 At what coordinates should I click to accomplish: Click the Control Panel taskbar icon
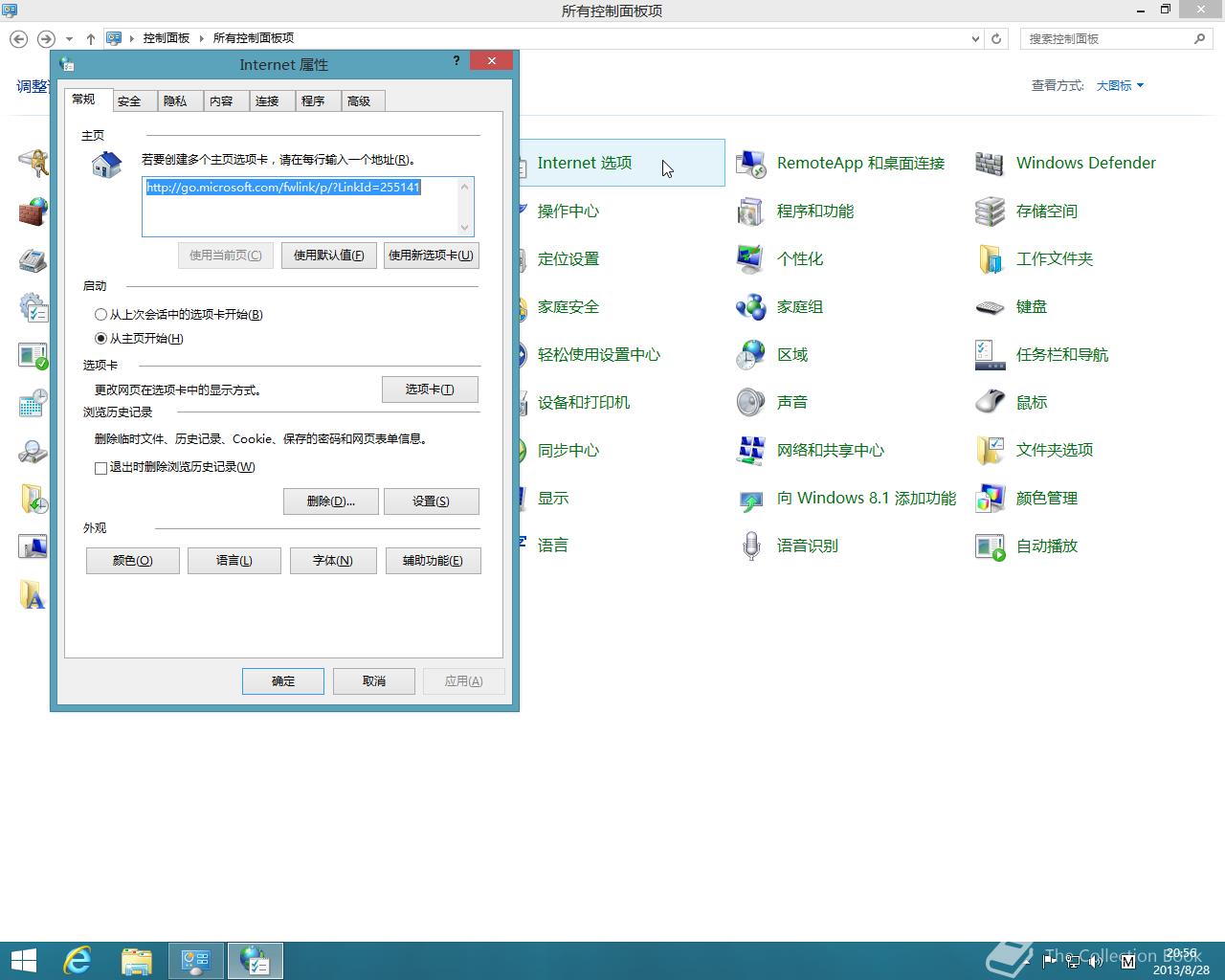tap(196, 960)
